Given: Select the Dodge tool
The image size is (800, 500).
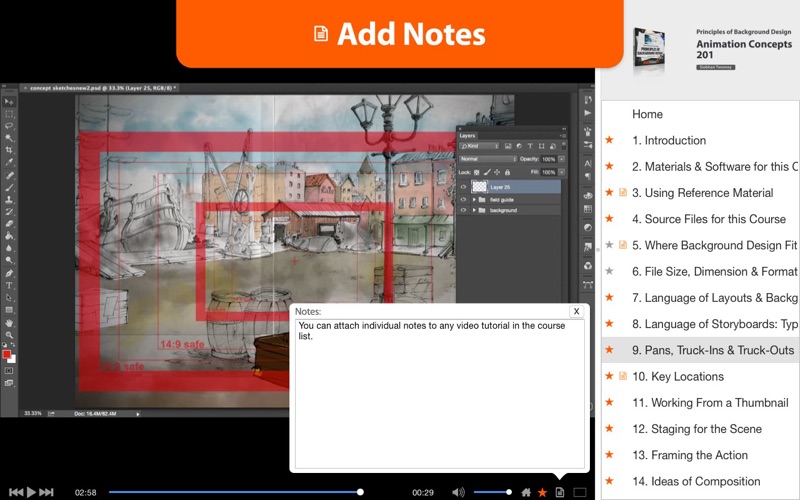Looking at the screenshot, I should [9, 260].
